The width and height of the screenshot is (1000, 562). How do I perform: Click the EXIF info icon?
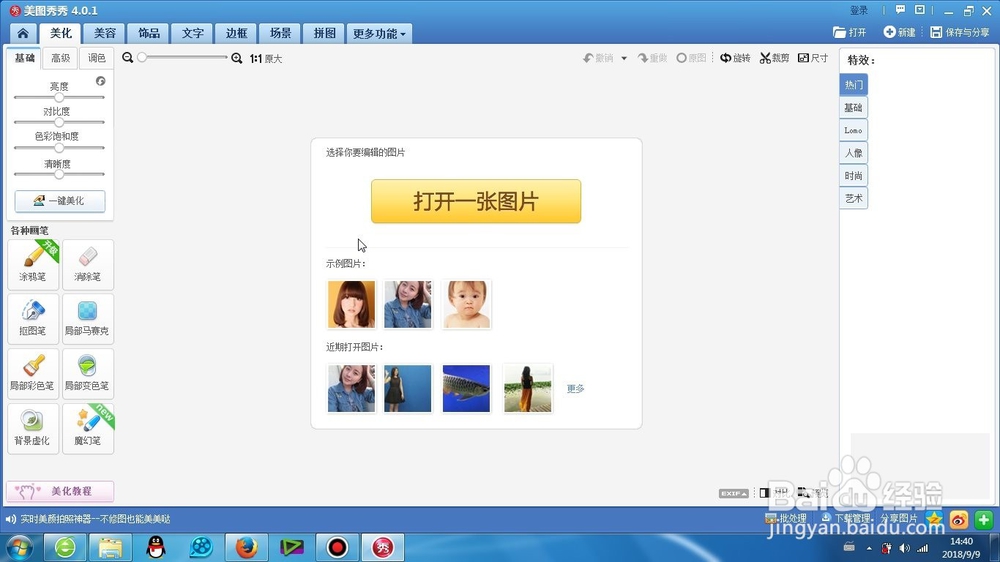tap(733, 493)
